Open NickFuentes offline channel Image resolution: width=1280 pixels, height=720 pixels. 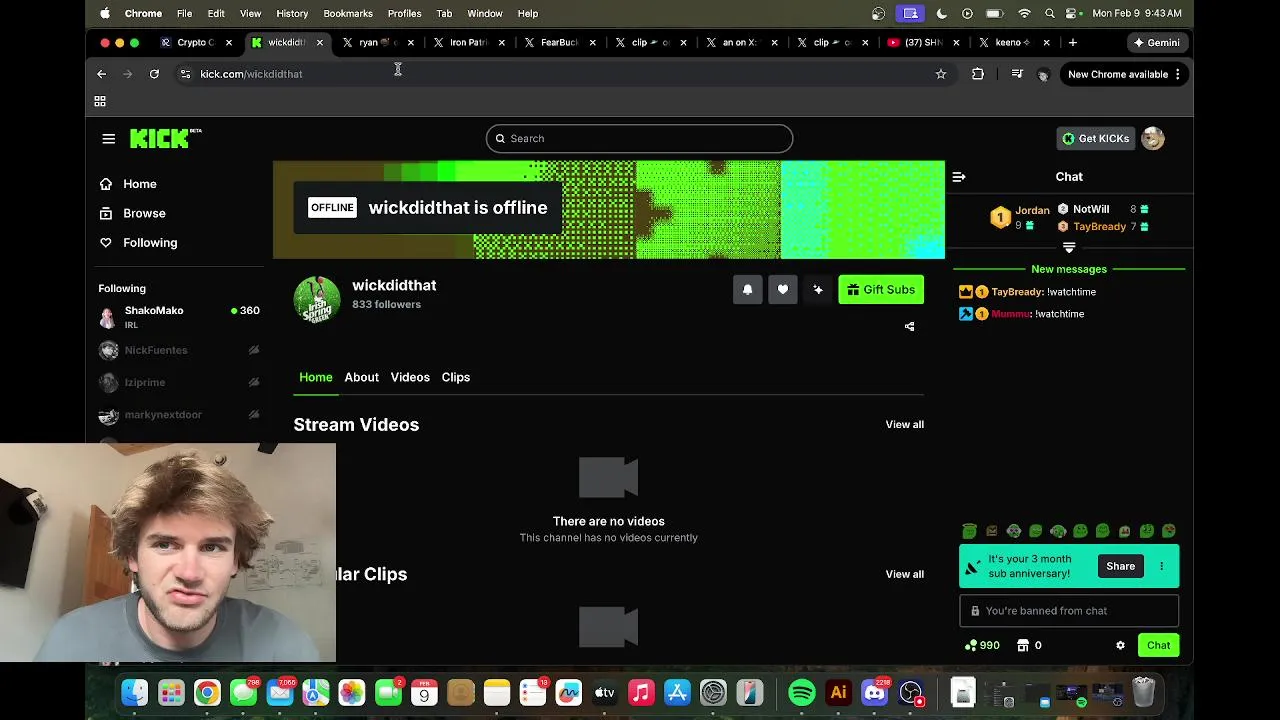[179, 350]
